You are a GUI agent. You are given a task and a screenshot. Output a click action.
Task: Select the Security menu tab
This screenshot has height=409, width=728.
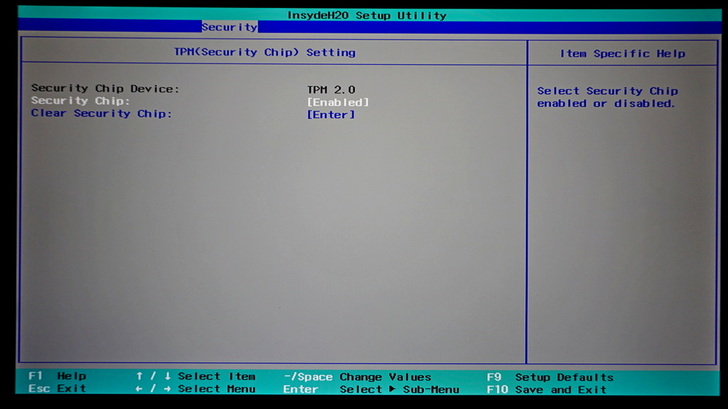tap(229, 27)
